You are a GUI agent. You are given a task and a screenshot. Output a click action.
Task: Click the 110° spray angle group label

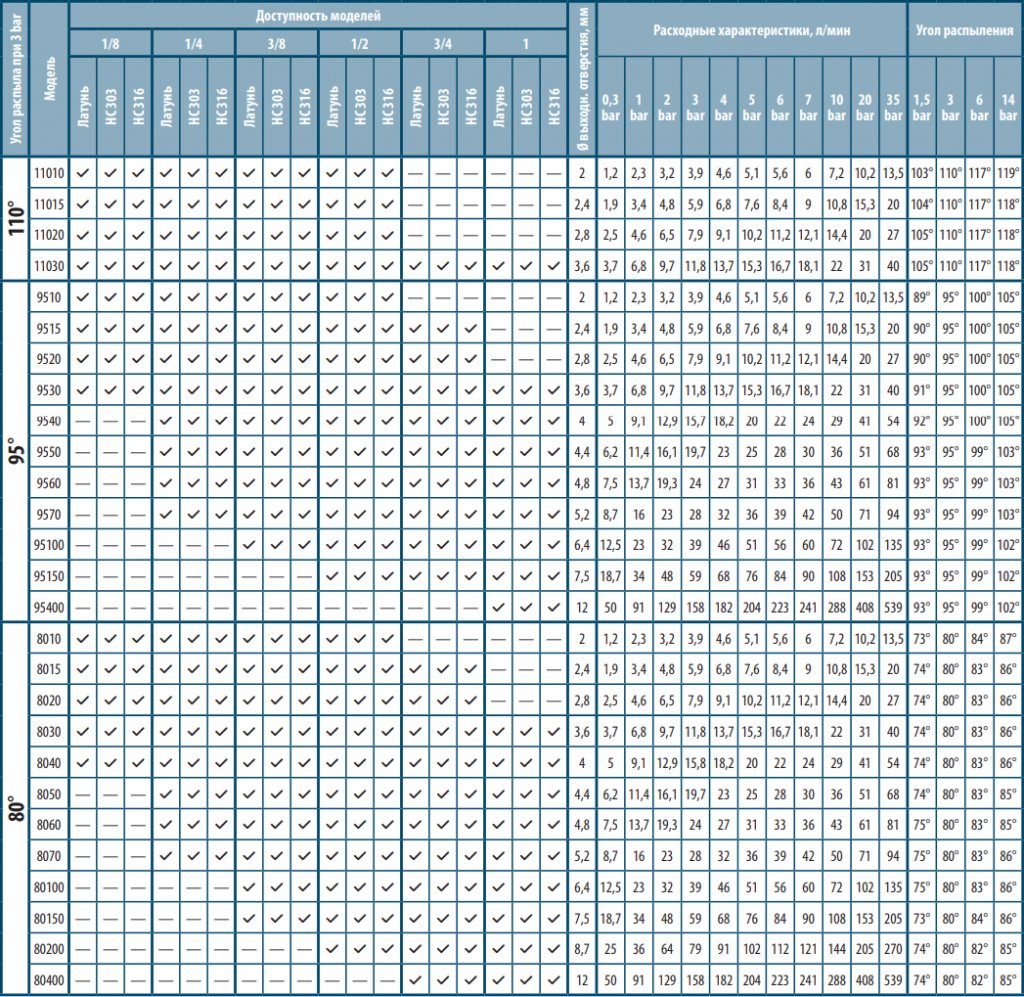pos(16,219)
